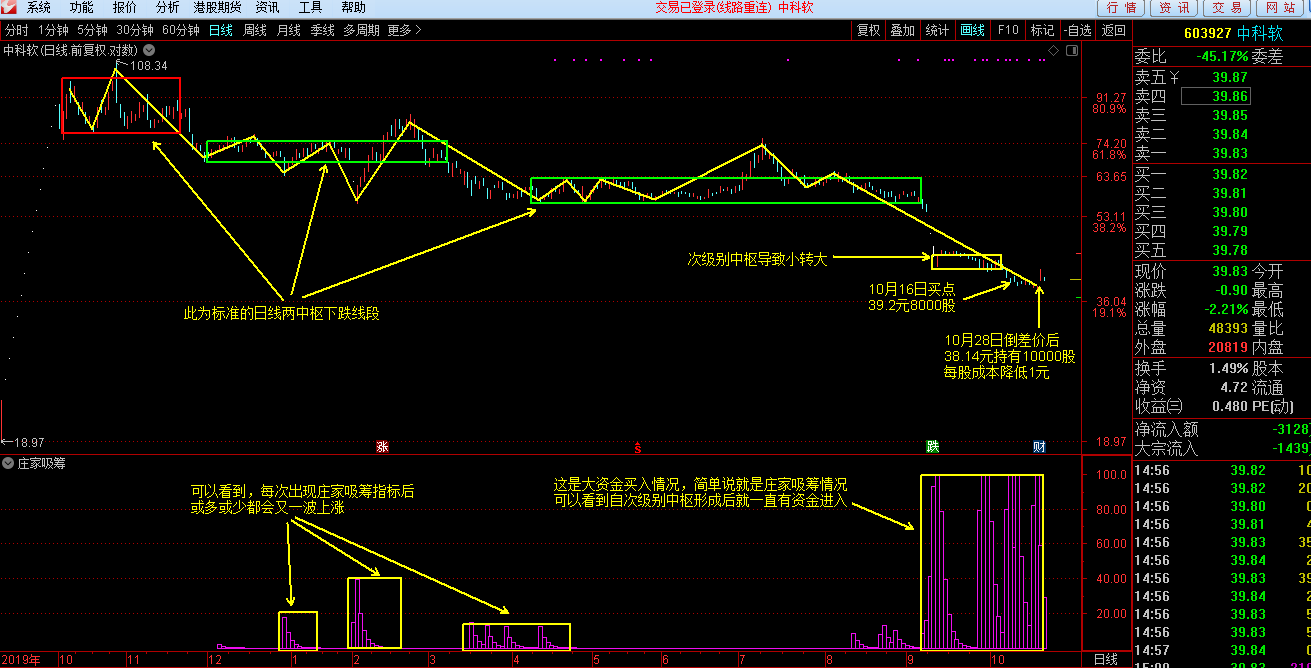Click the 卖二 price 39.84
The image size is (1311, 668).
pos(1230,135)
